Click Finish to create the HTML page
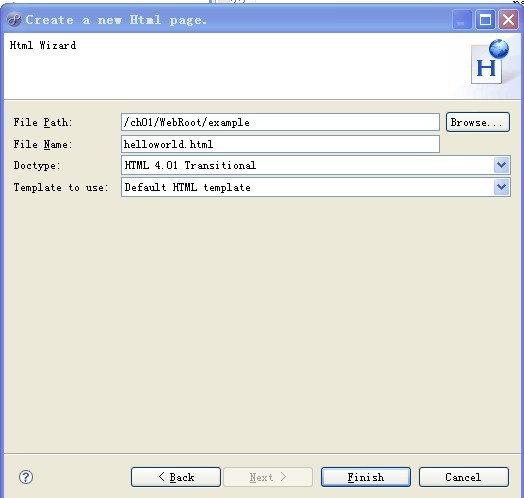Image resolution: width=524 pixels, height=498 pixels. (x=366, y=477)
